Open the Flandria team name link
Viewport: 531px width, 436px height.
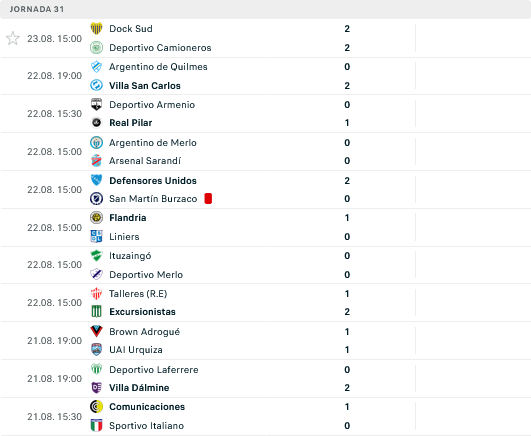point(128,217)
